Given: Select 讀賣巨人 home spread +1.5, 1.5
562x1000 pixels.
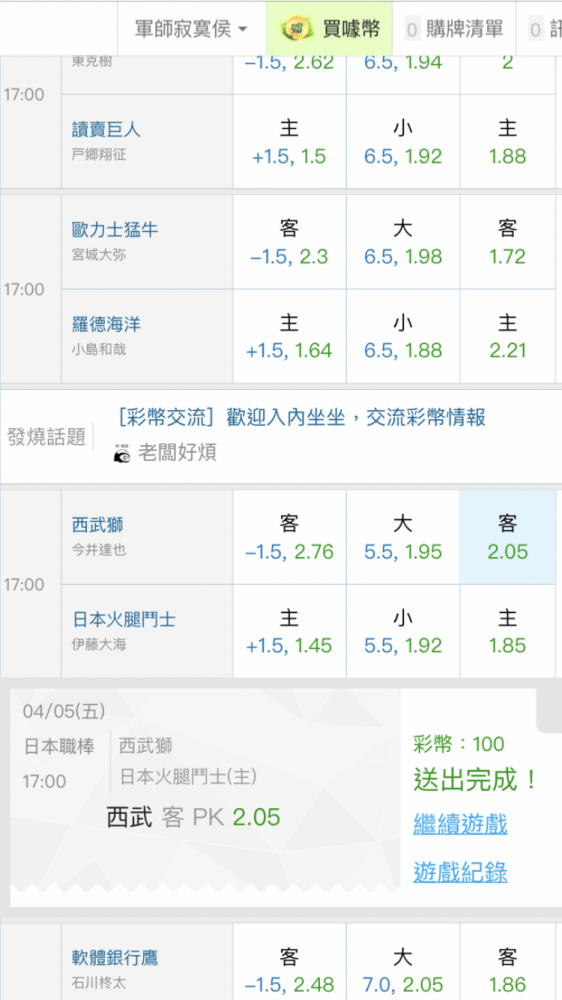Looking at the screenshot, I should 290,142.
